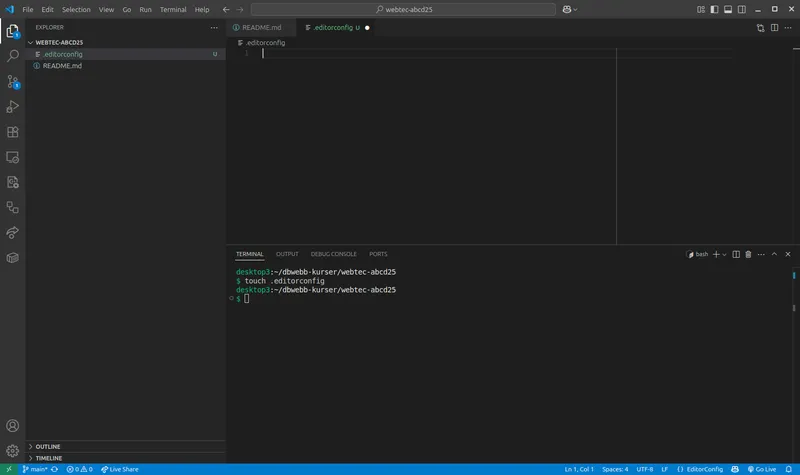The height and width of the screenshot is (475, 800).
Task: Kill the terminal with trash icon
Action: pos(748,254)
